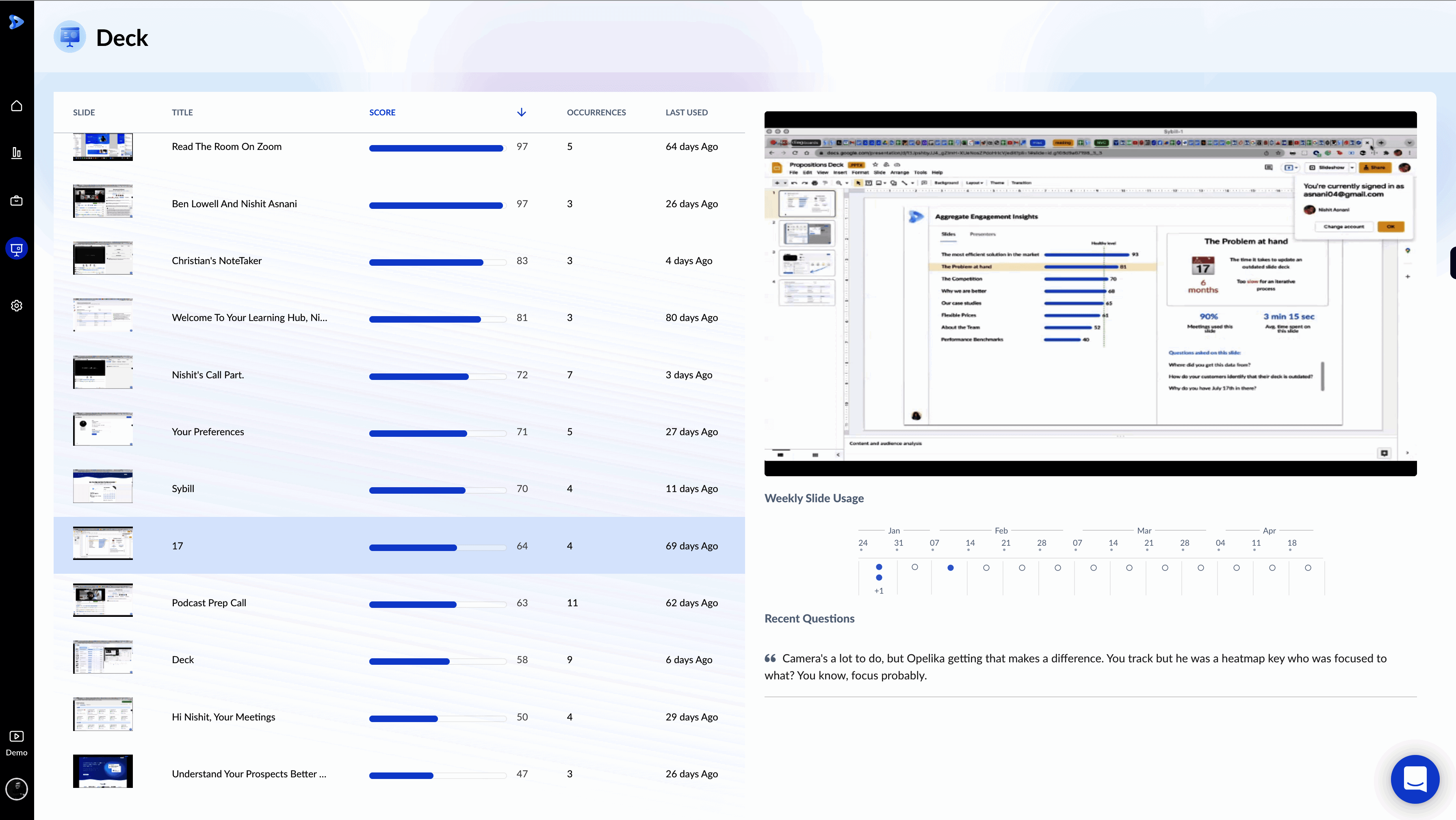Select the filled Feb 07 usage dot
This screenshot has height=820, width=1456.
(x=950, y=567)
